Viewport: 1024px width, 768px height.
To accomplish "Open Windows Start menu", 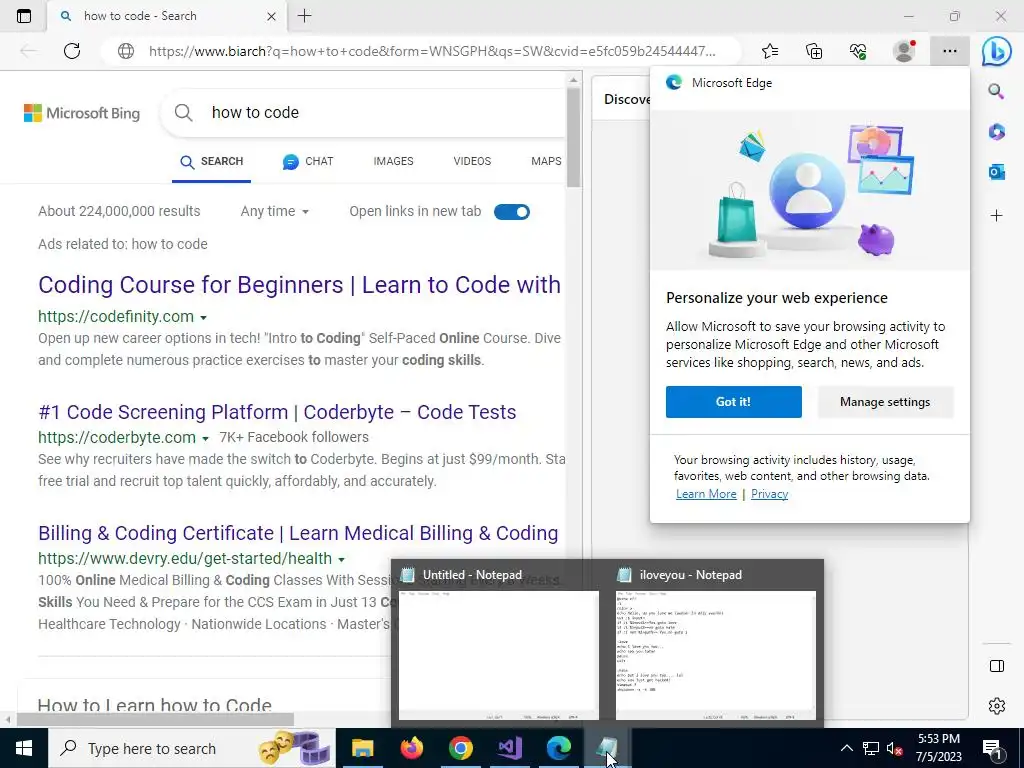I will [x=24, y=748].
